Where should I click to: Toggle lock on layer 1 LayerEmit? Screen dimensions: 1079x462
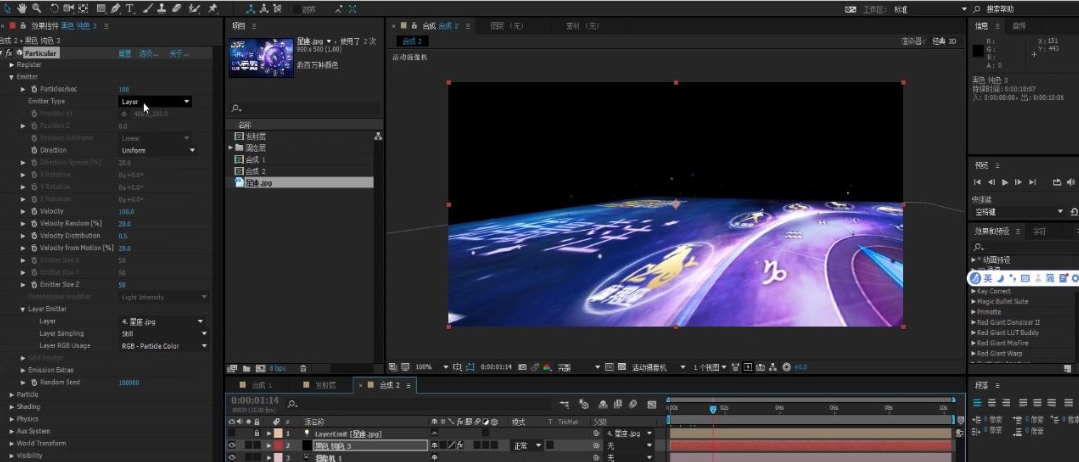pyautogui.click(x=257, y=433)
